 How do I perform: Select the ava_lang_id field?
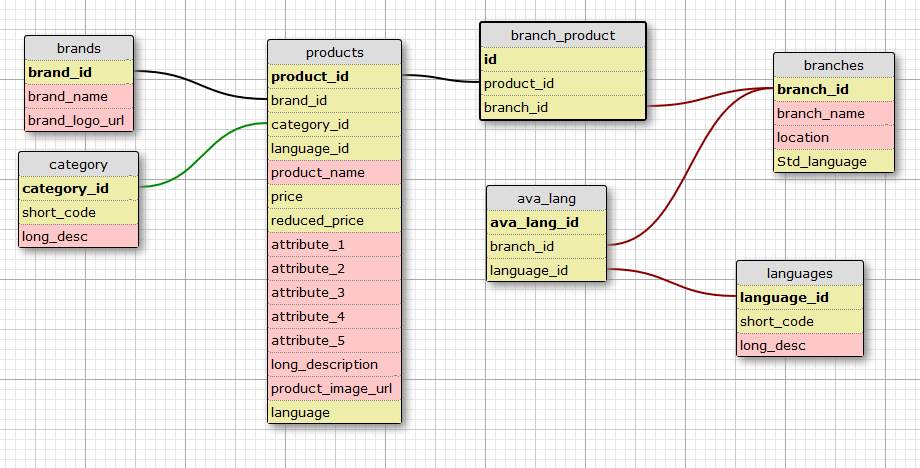point(546,222)
